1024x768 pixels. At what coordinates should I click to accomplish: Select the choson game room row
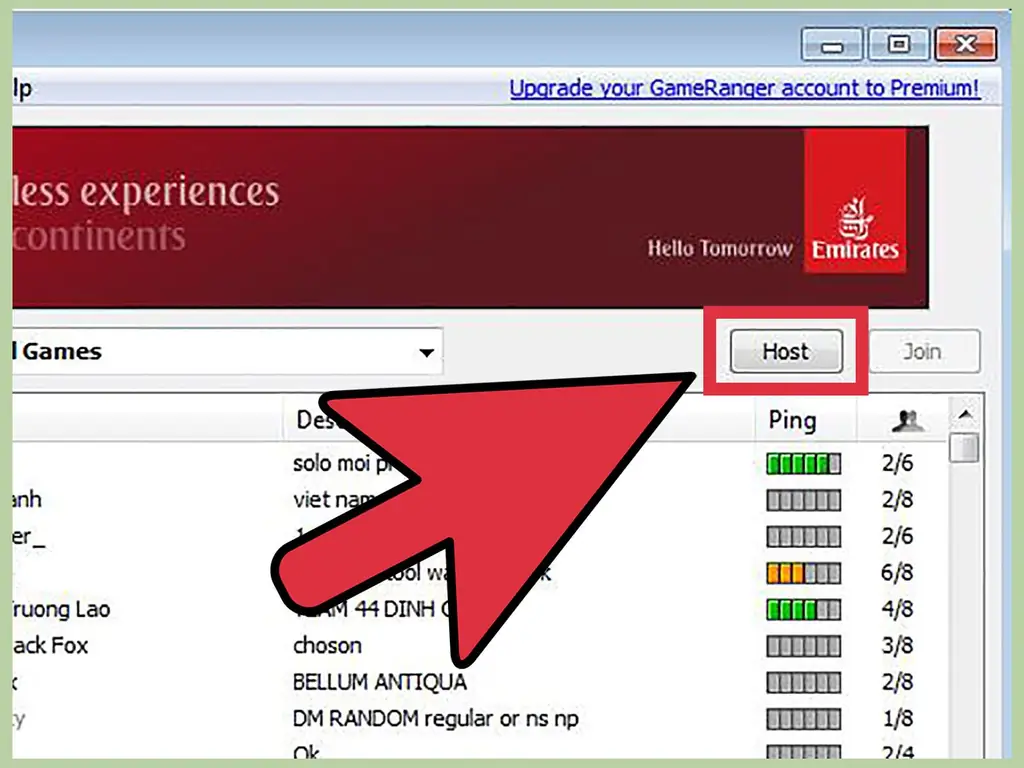tap(480, 646)
